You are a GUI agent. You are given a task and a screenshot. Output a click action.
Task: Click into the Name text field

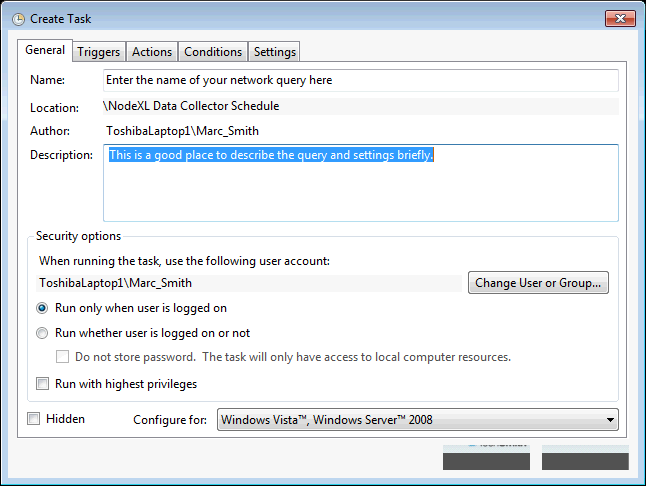(x=360, y=80)
